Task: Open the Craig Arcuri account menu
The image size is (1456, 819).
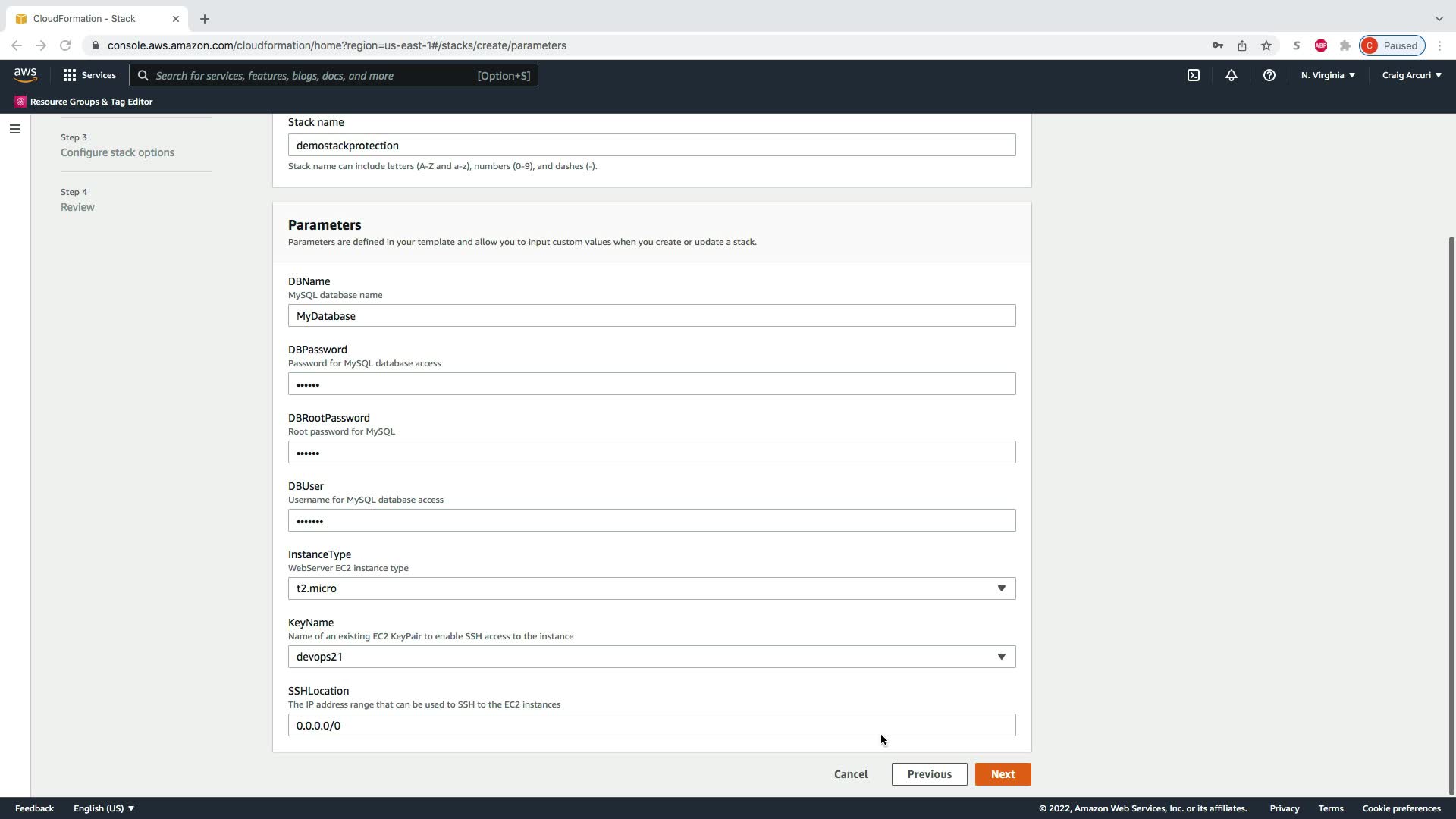Action: click(x=1411, y=75)
